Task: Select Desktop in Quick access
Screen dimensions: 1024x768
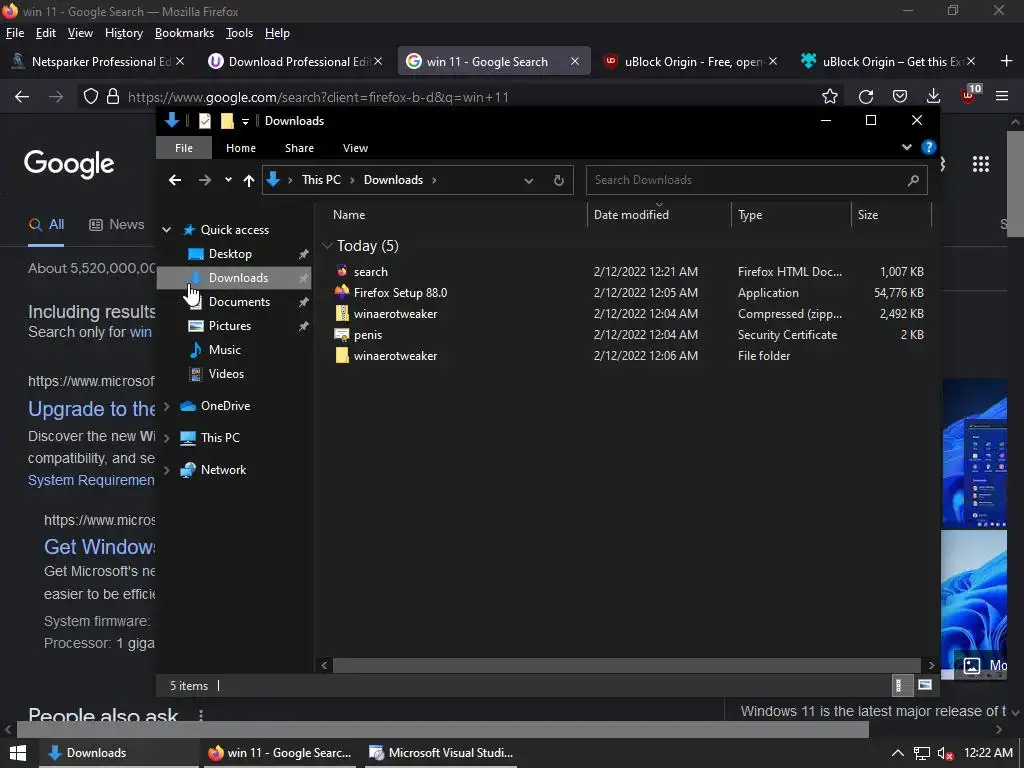Action: 230,254
